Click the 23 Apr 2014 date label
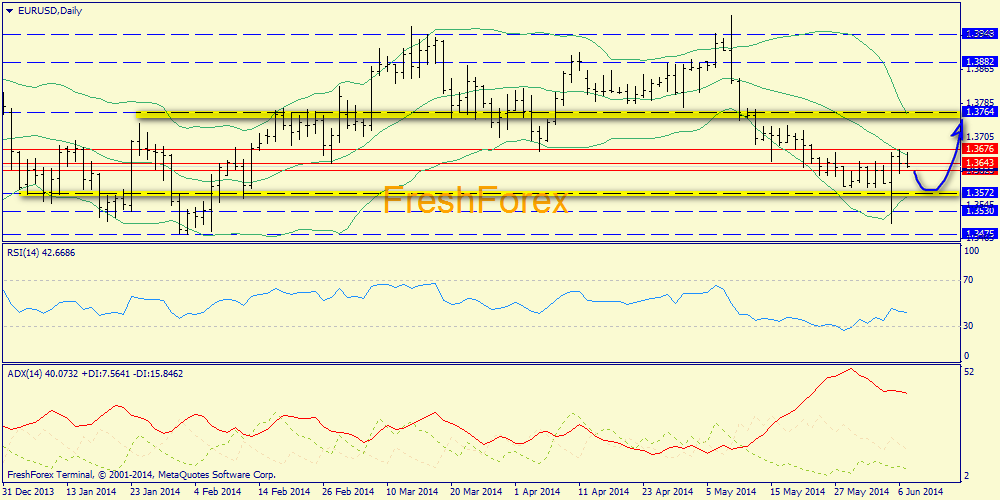 click(x=666, y=492)
